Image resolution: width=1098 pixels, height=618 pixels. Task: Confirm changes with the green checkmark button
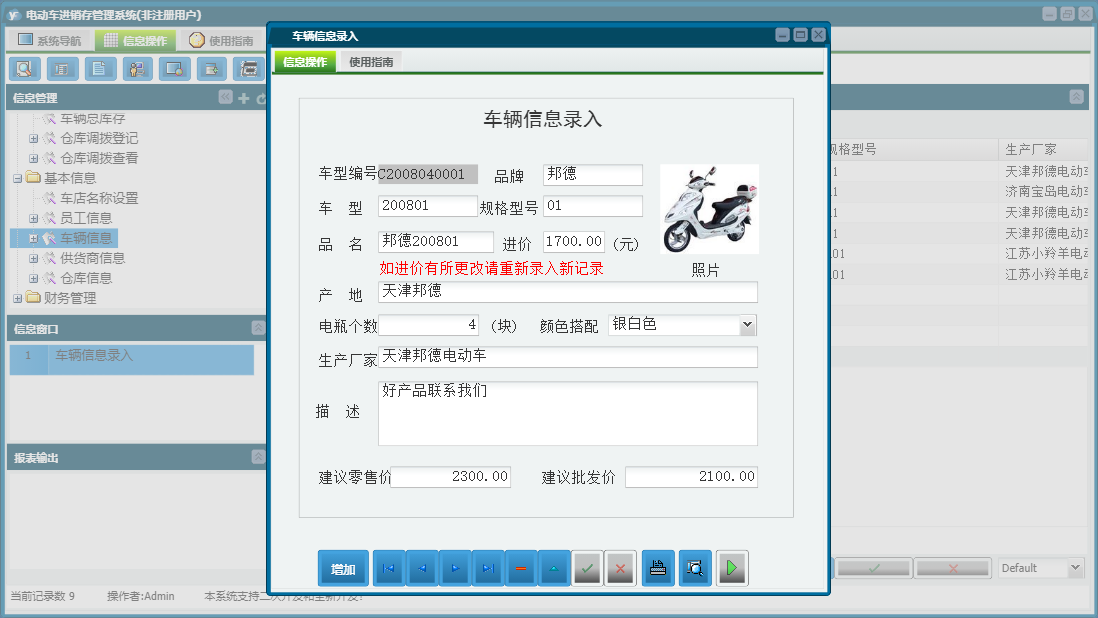[x=587, y=567]
